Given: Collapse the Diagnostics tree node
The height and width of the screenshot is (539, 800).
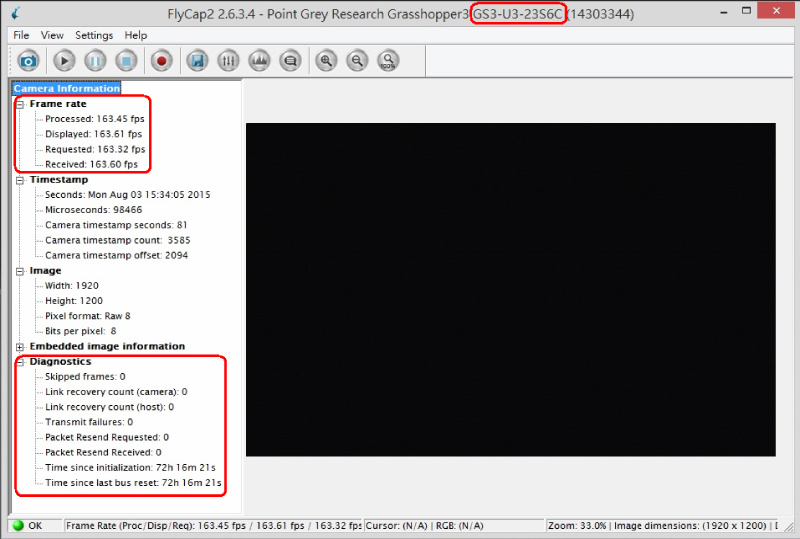Looking at the screenshot, I should [20, 362].
